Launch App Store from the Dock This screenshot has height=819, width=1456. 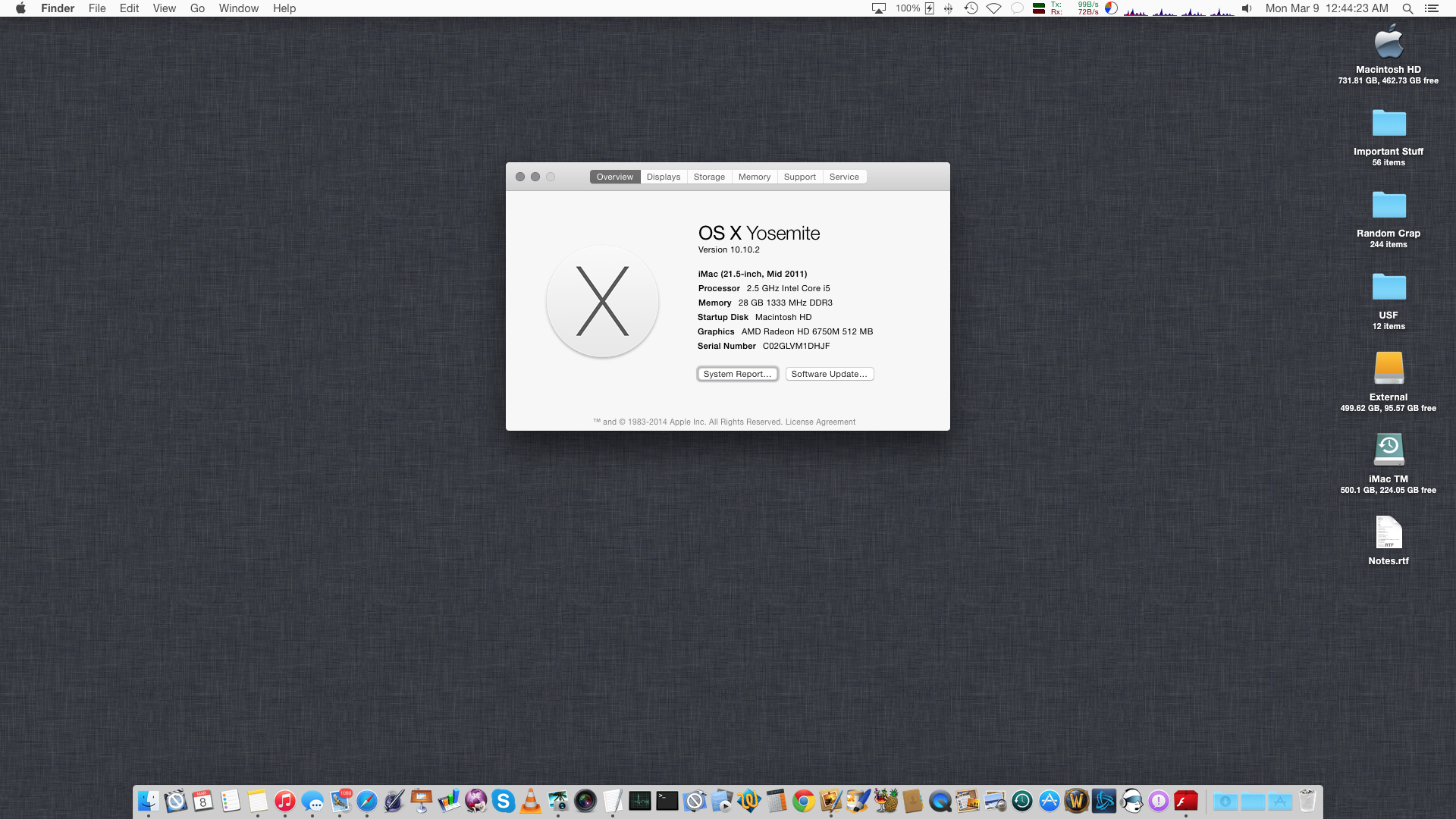[1050, 801]
